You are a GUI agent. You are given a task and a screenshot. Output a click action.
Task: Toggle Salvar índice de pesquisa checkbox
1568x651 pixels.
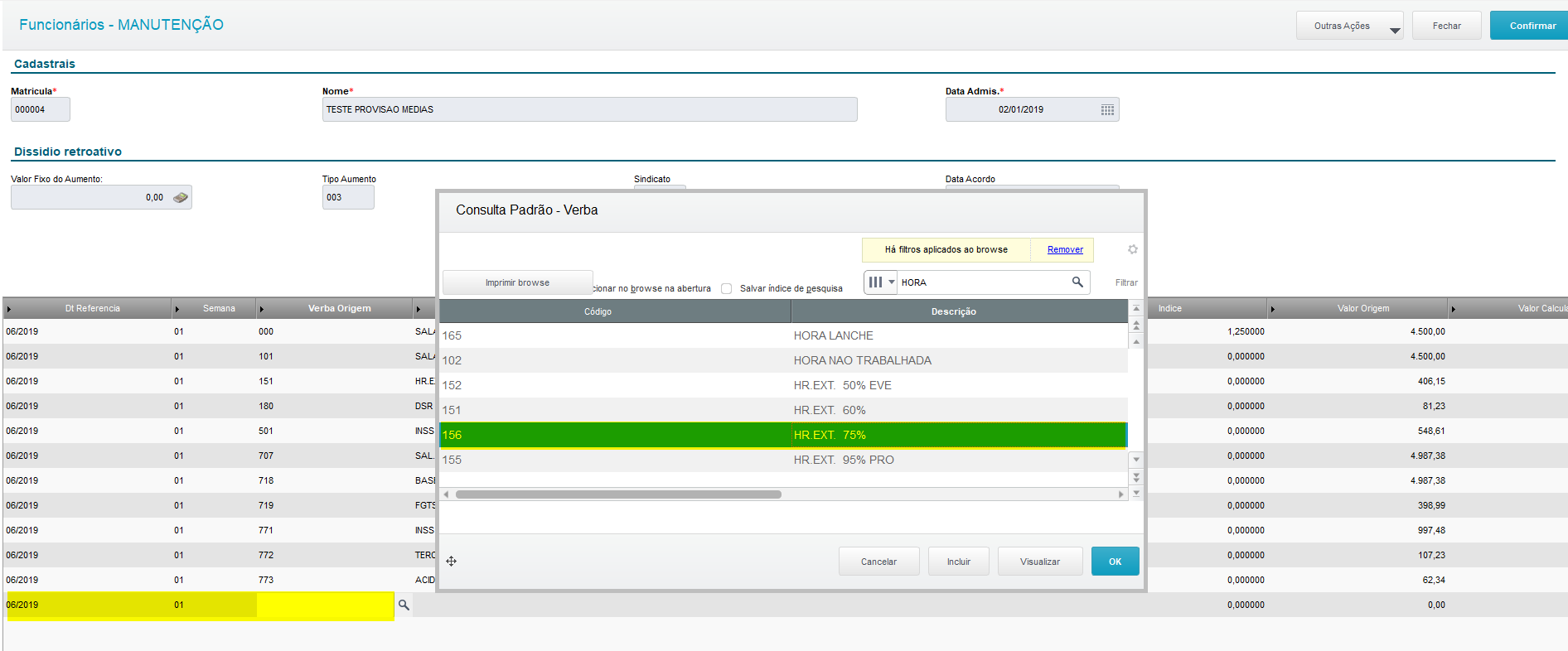click(726, 289)
